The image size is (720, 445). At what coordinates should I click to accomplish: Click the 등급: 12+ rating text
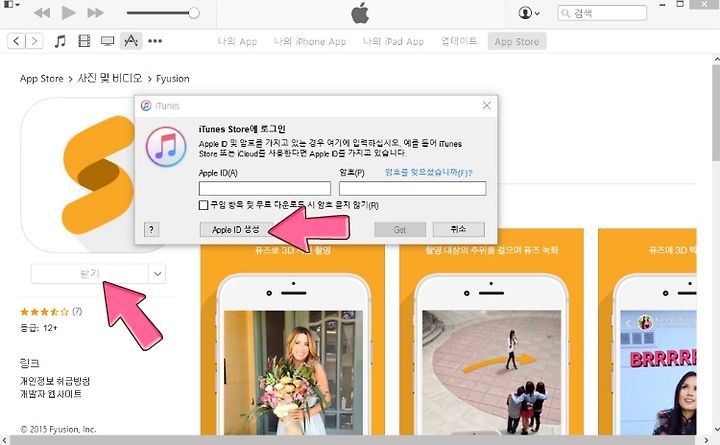tap(39, 328)
